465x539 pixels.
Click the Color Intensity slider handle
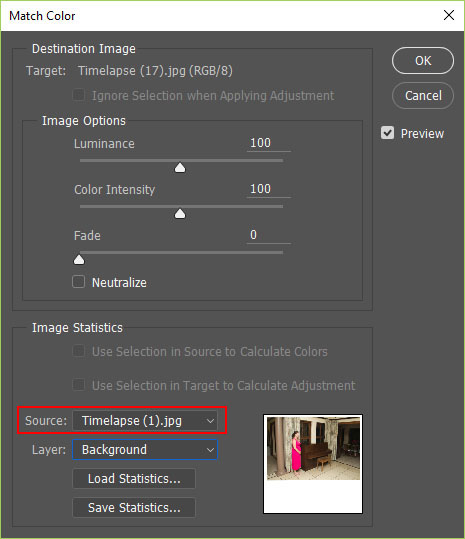pos(180,214)
